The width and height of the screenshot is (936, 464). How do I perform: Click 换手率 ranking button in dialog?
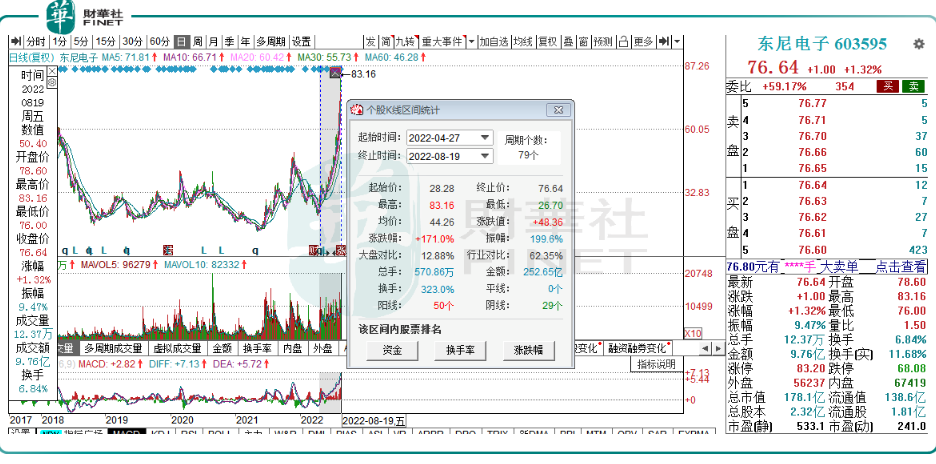click(x=460, y=351)
